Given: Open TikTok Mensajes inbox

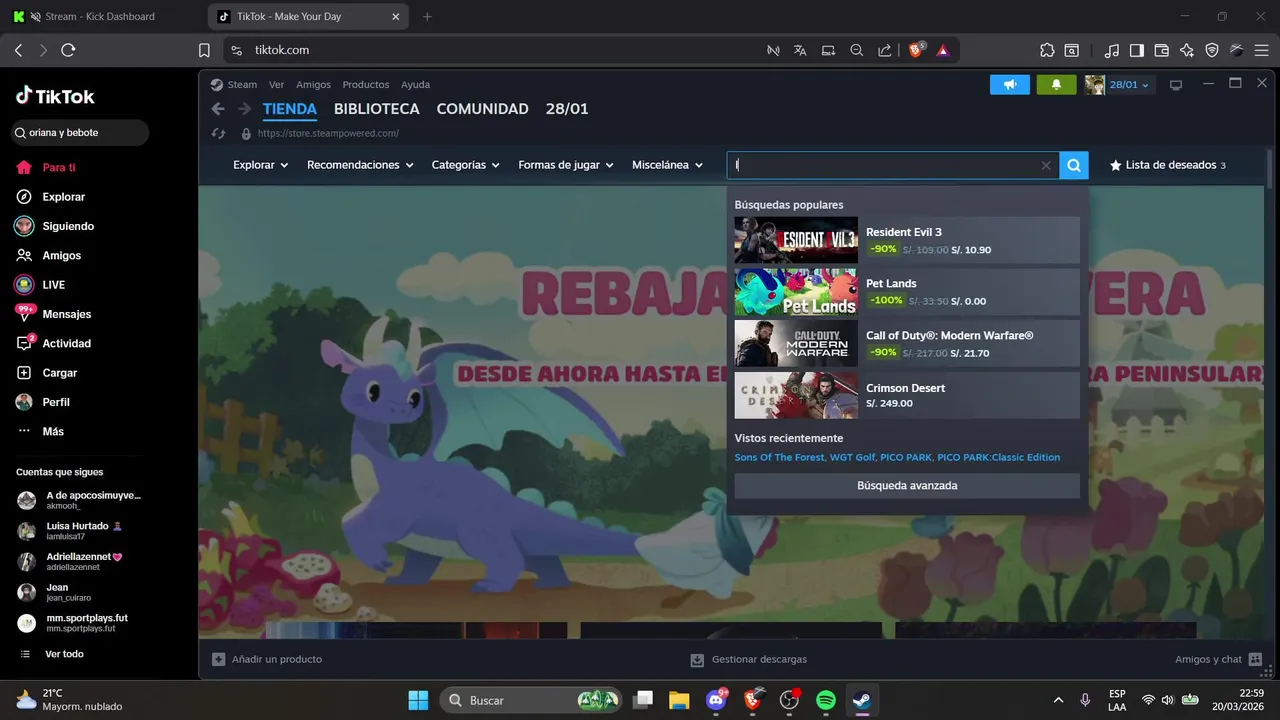Looking at the screenshot, I should (66, 314).
